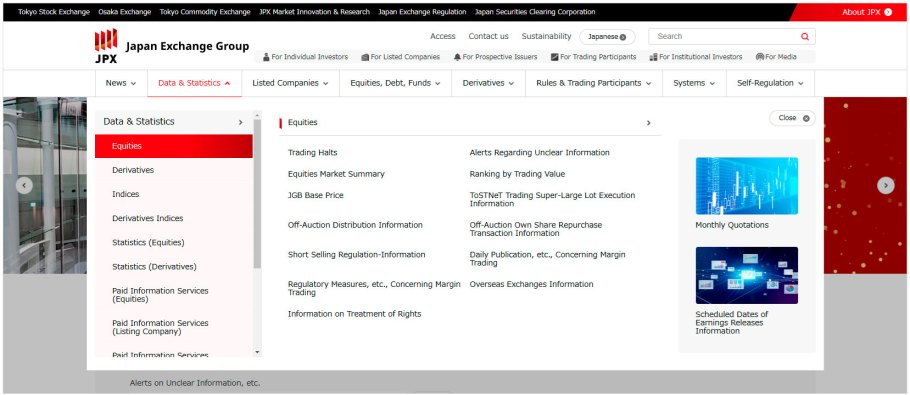Click the submenu list scrollbar thumb
The image size is (910, 395).
257,194
